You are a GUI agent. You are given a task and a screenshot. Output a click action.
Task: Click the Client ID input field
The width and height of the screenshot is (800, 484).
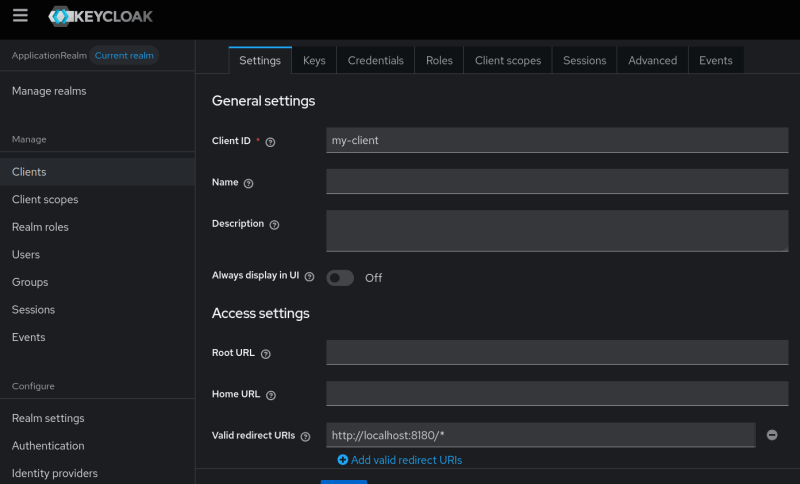(557, 140)
